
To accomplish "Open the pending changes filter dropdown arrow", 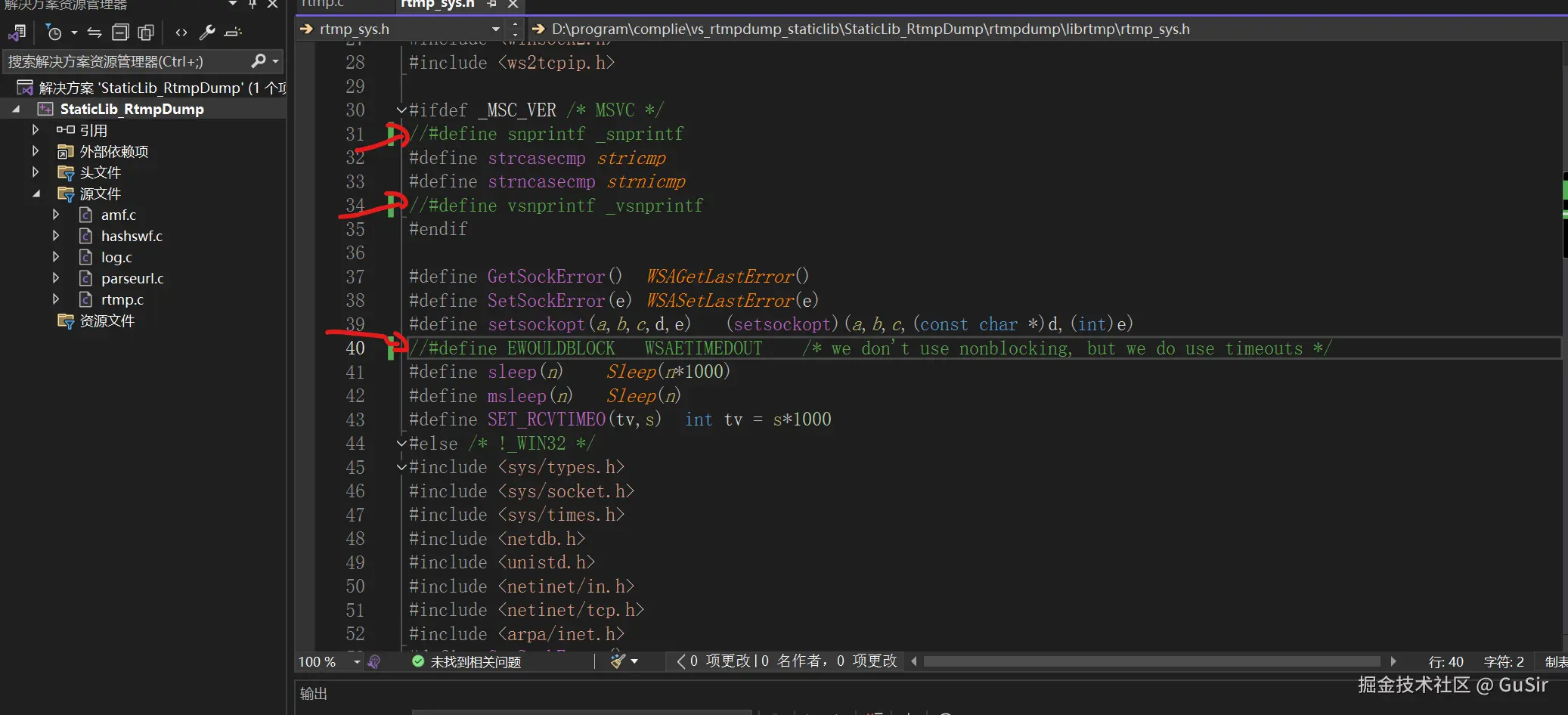I will [x=74, y=32].
